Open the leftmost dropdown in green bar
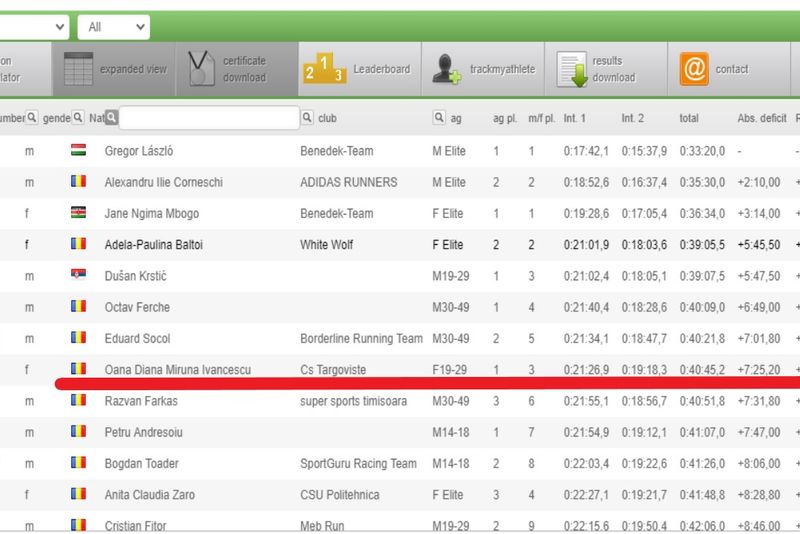The height and width of the screenshot is (534, 800). 35,27
